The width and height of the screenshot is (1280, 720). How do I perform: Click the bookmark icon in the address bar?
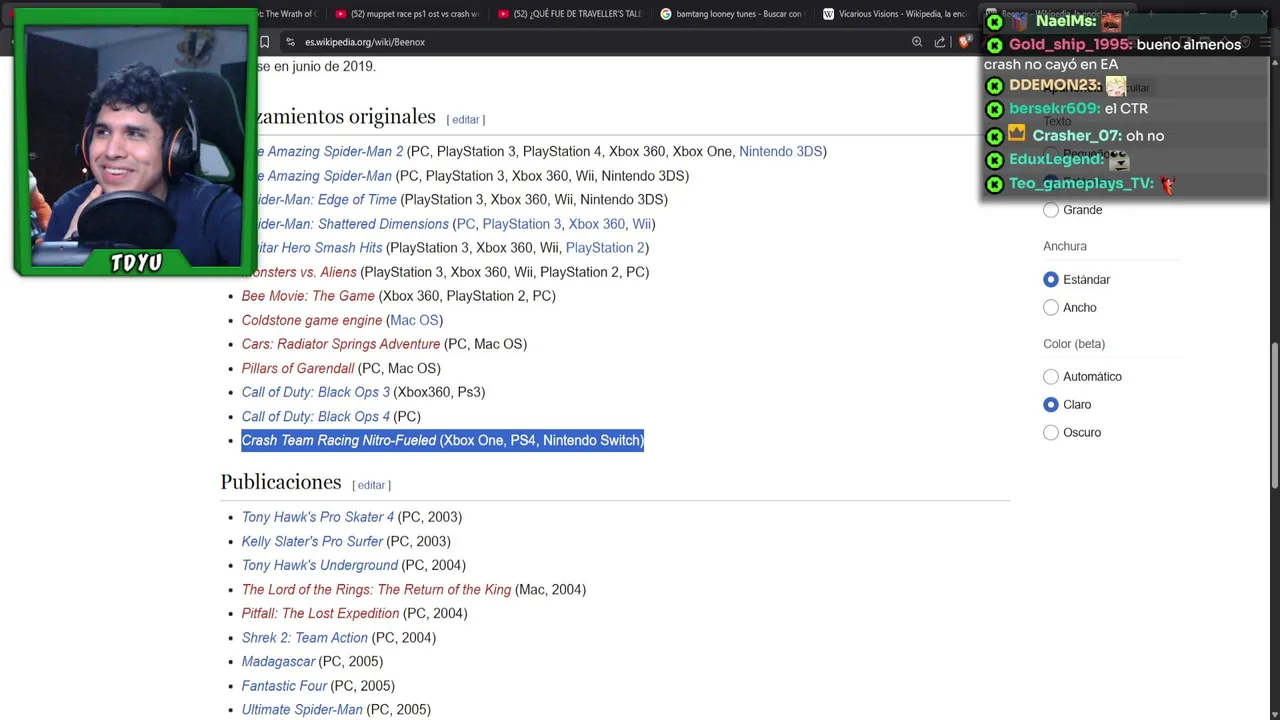pos(264,42)
